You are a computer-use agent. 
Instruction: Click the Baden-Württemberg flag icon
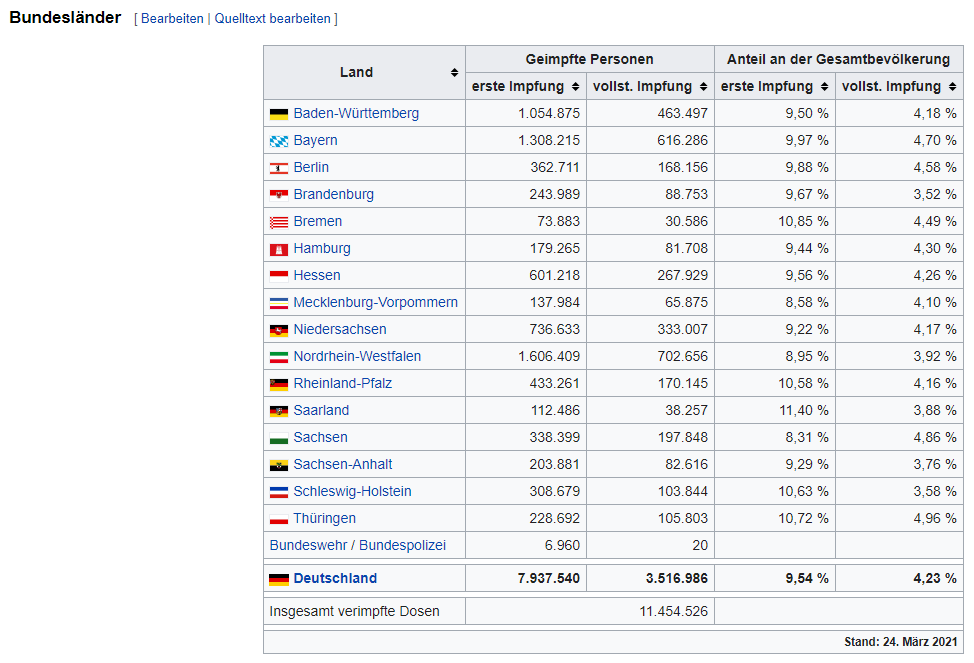tap(278, 114)
